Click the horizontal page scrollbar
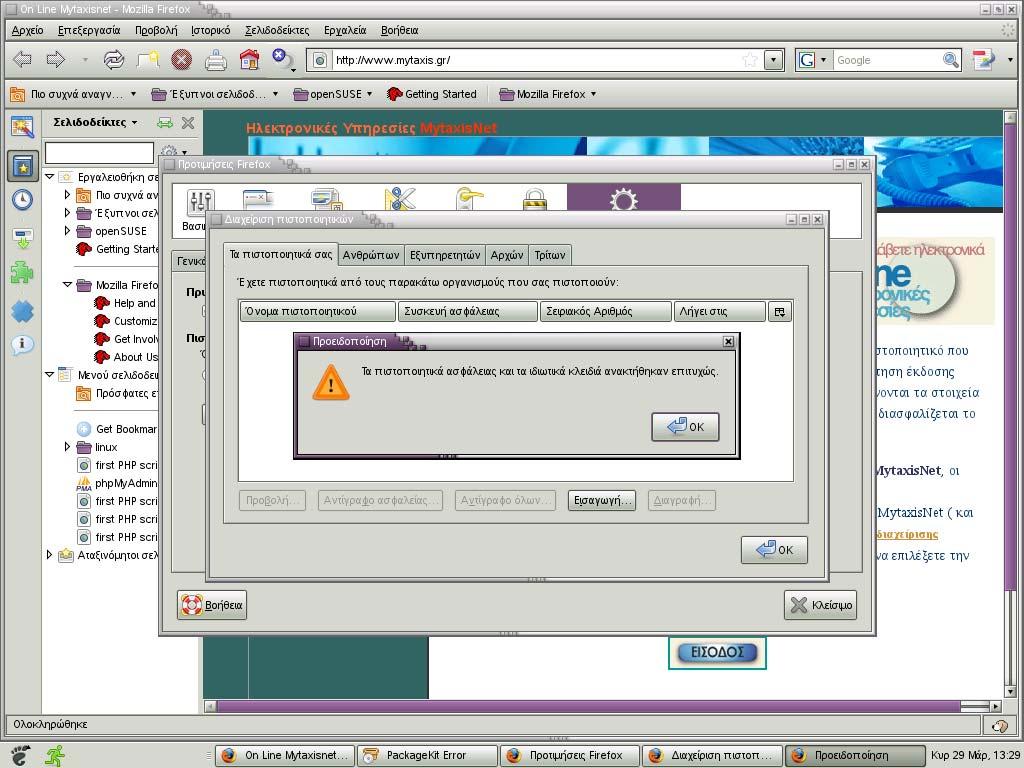This screenshot has height=768, width=1024. [x=588, y=706]
